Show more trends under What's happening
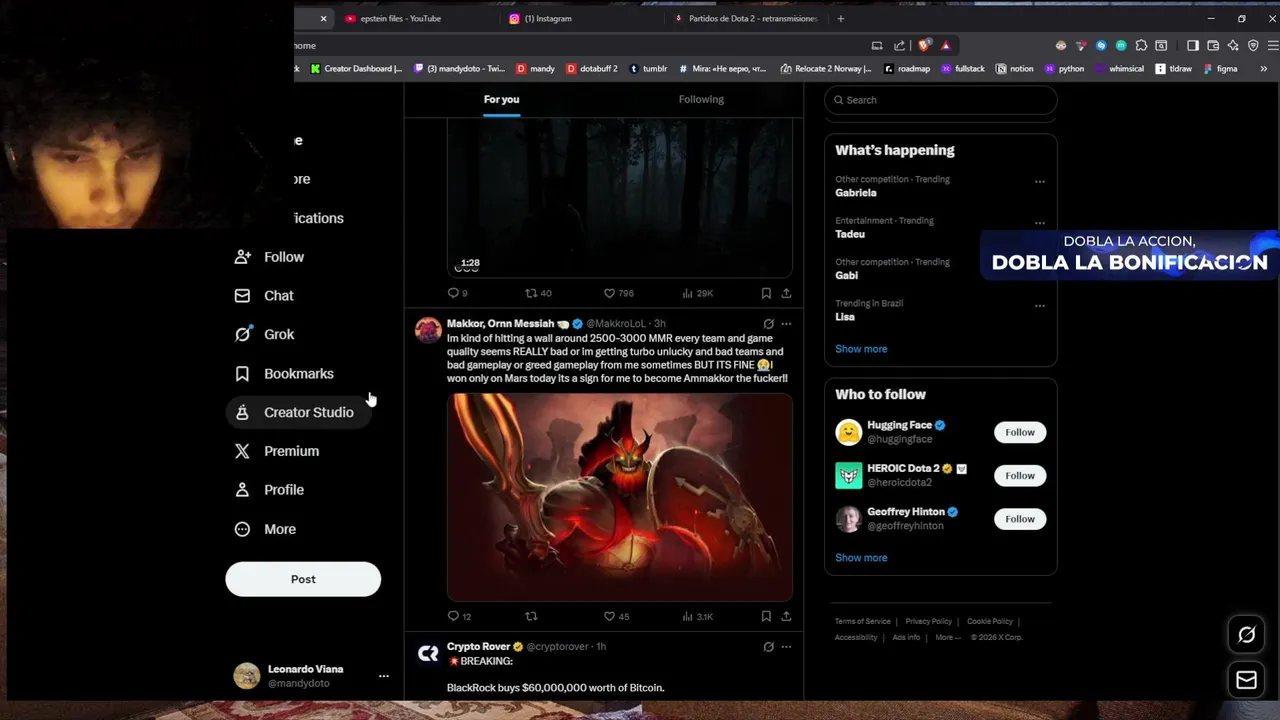The width and height of the screenshot is (1280, 720). 861,349
